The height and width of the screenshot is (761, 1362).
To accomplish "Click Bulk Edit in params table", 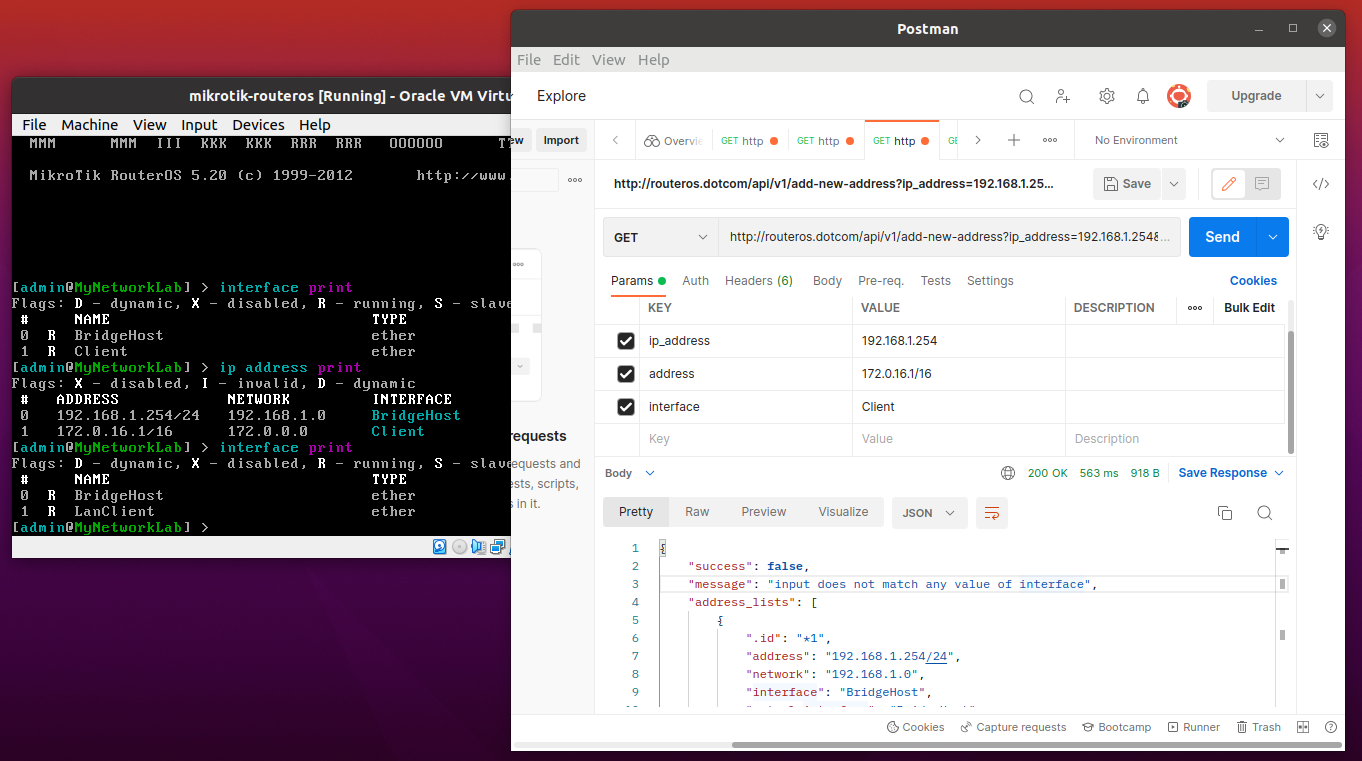I will click(1250, 308).
